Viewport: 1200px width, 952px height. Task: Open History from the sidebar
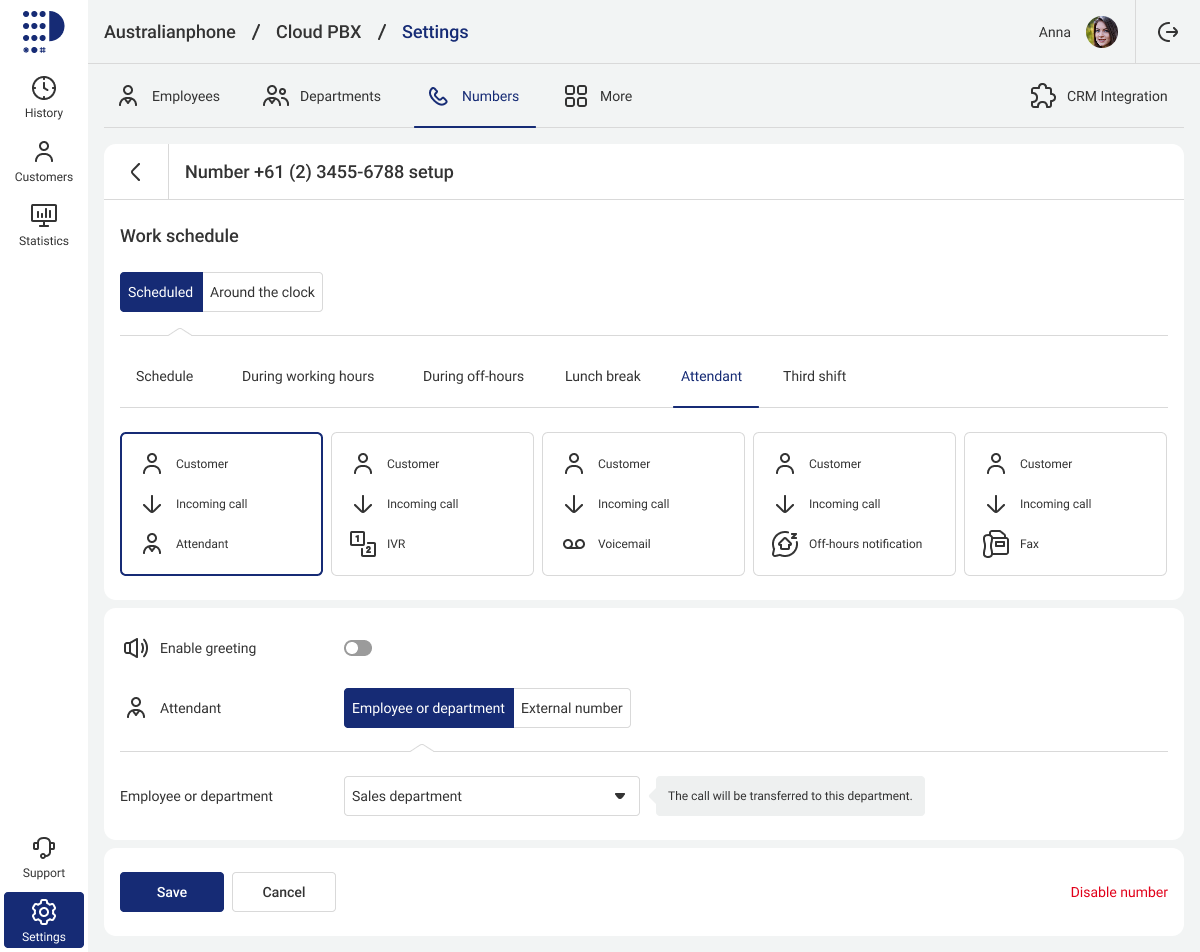click(44, 97)
